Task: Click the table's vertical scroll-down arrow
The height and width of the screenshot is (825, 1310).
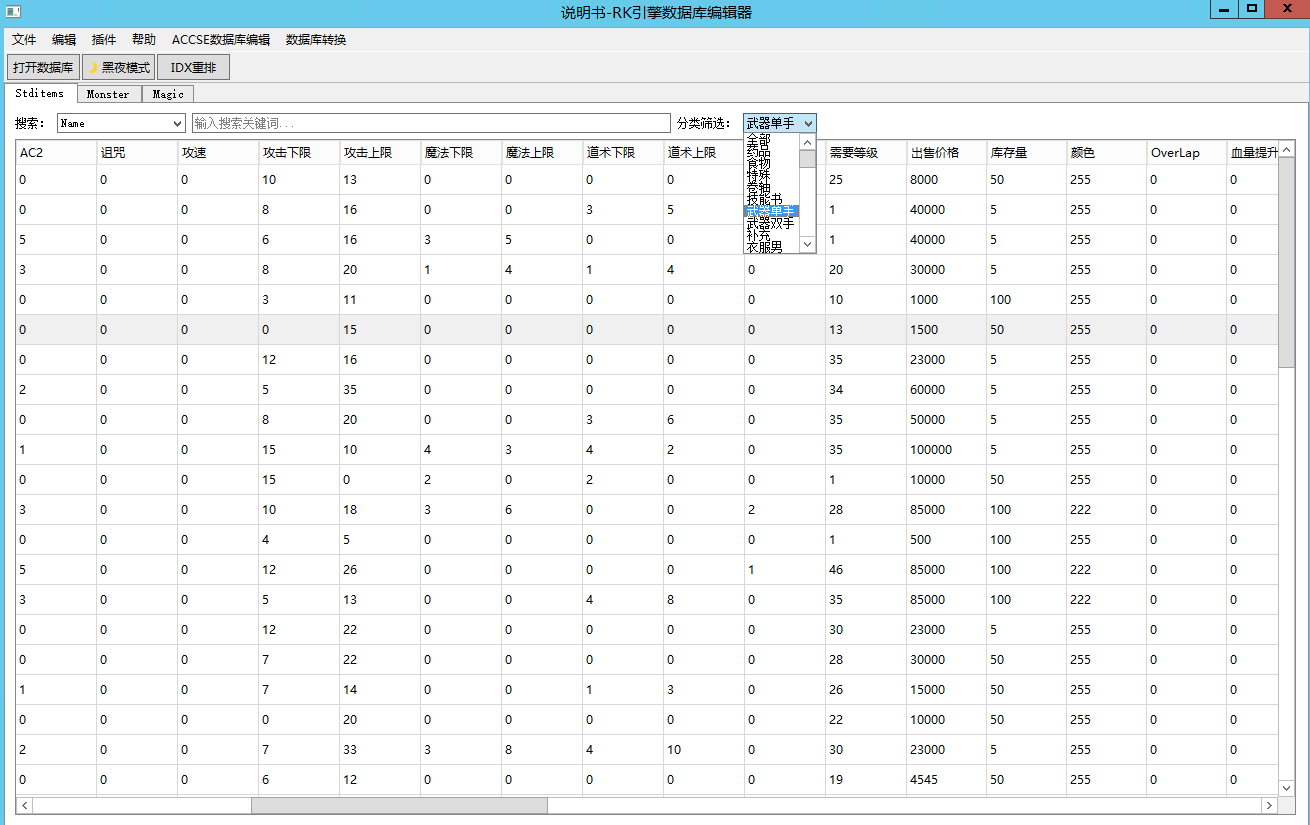Action: tap(1287, 788)
